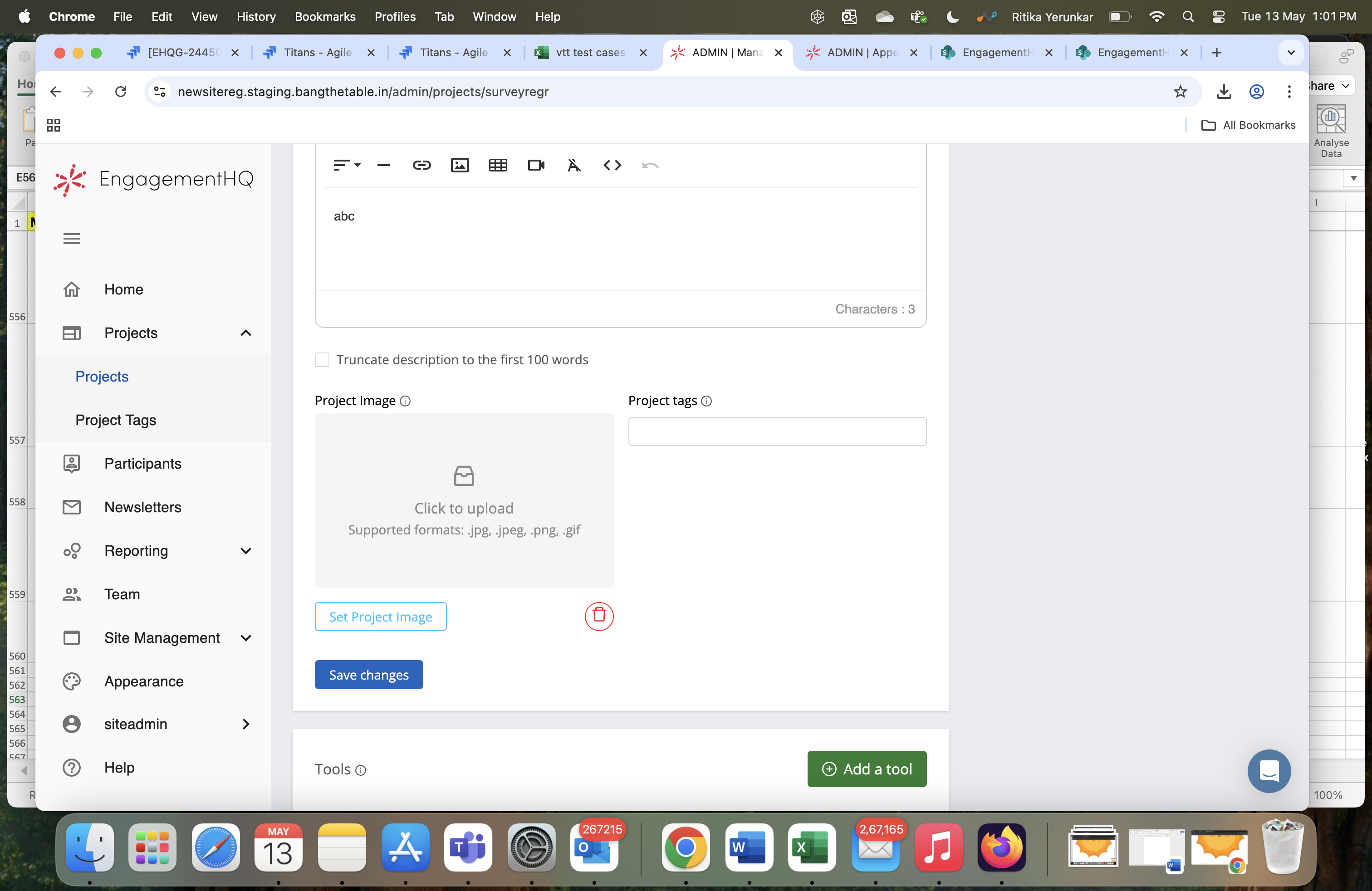Viewport: 1372px width, 891px height.
Task: Expand the Site Management menu
Action: pyautogui.click(x=245, y=638)
